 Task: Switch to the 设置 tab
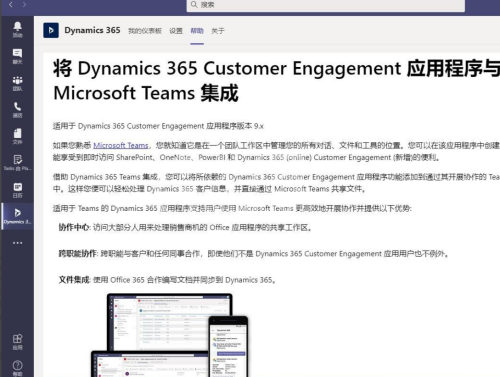176,31
